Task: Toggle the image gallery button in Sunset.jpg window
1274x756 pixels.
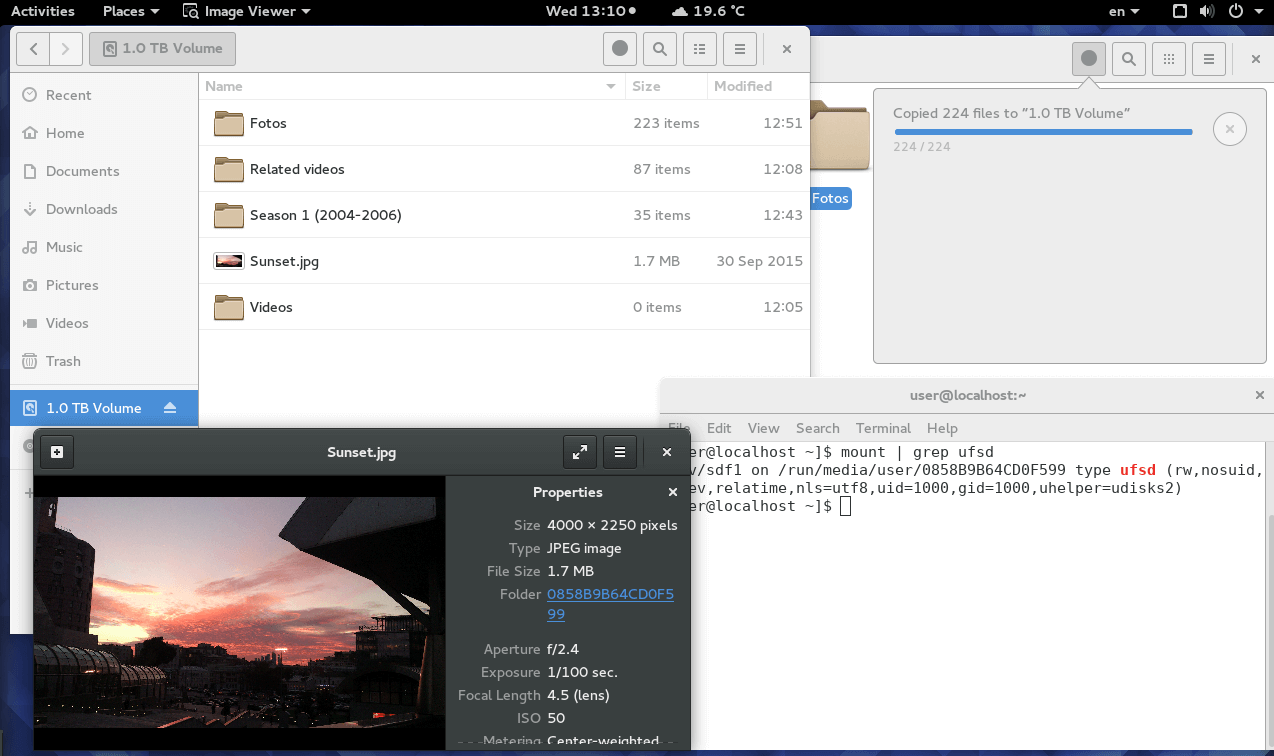Action: (57, 452)
